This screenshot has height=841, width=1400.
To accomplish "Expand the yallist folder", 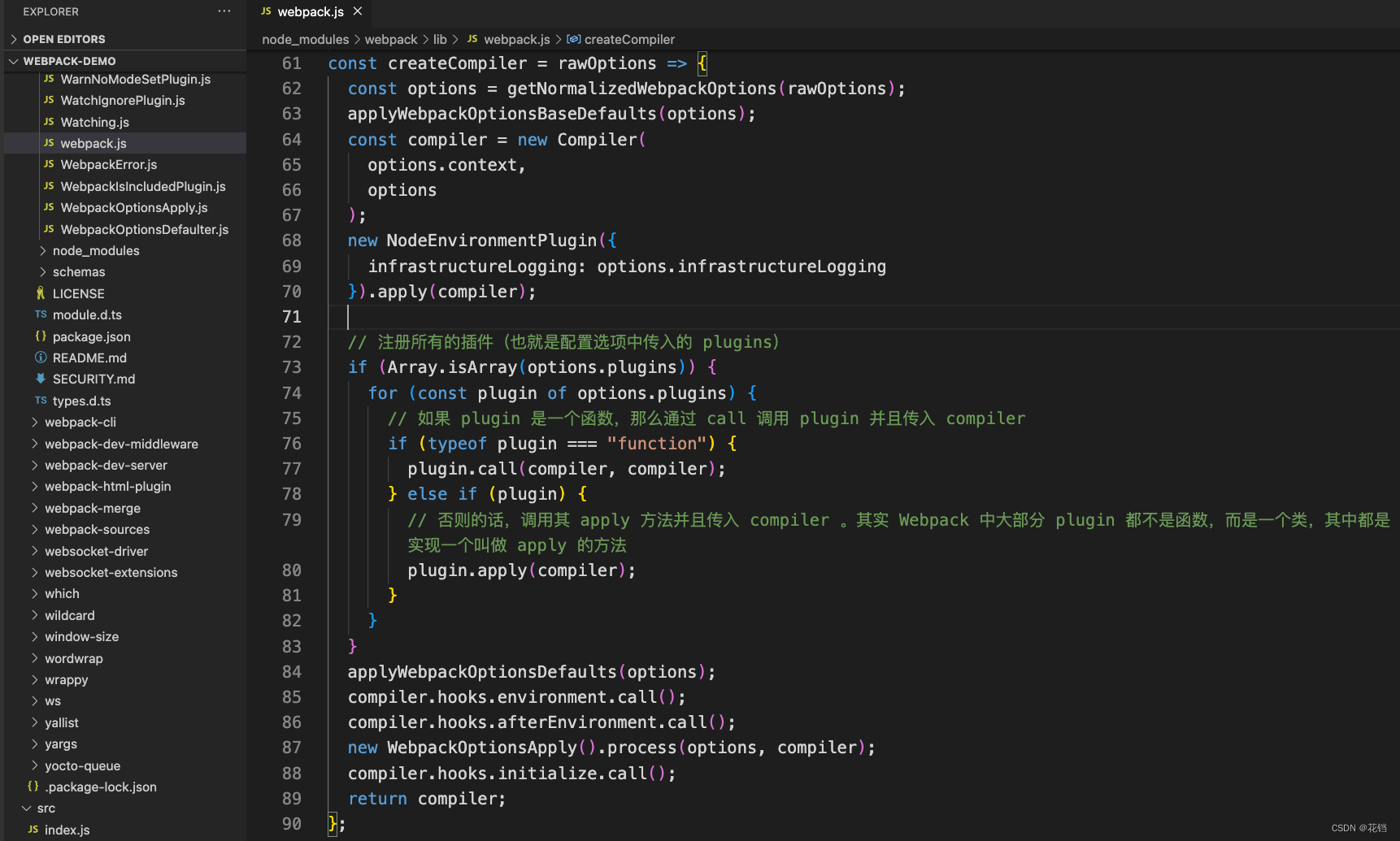I will [61, 722].
